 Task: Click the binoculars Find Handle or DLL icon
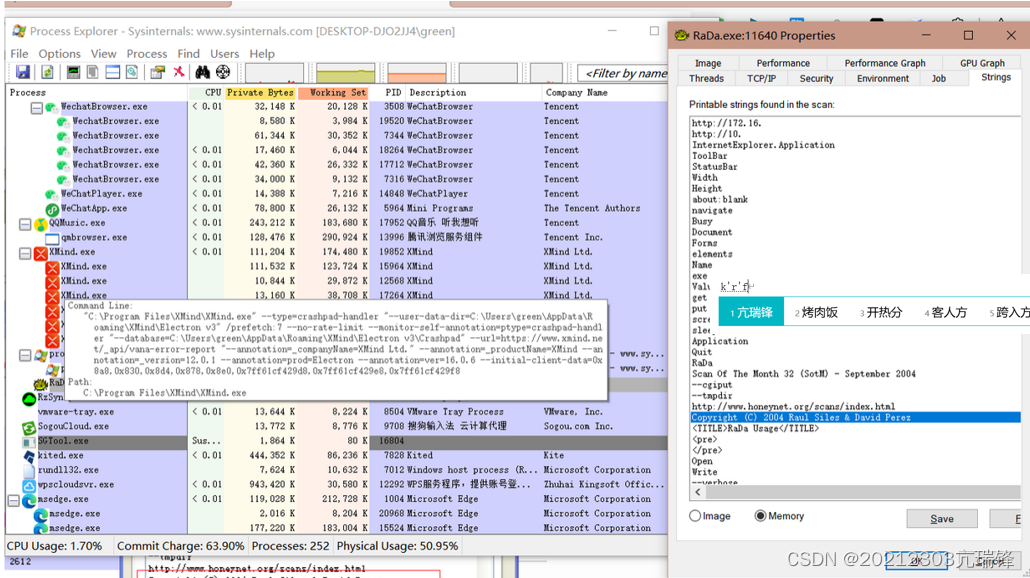[x=203, y=72]
